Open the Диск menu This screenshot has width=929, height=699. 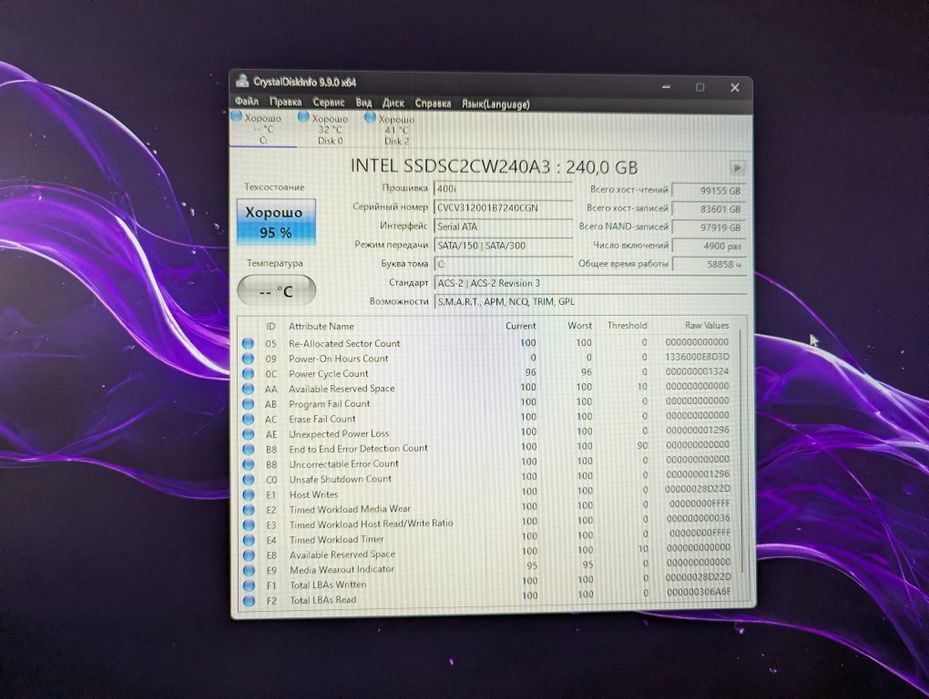coord(393,103)
